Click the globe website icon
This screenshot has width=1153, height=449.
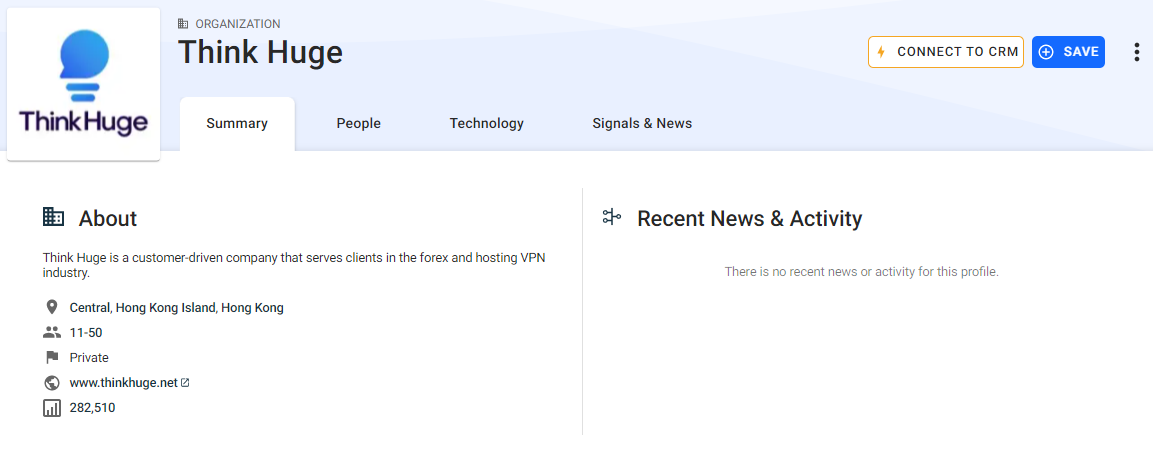tap(52, 382)
